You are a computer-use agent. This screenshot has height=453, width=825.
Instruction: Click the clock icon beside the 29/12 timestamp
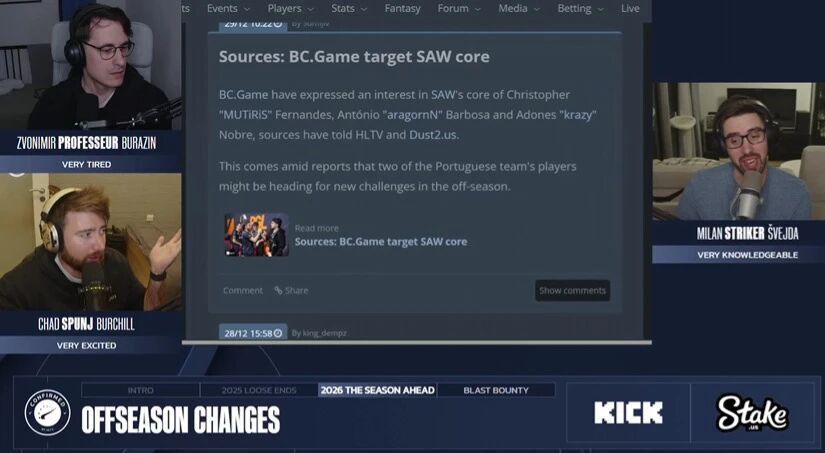point(278,24)
